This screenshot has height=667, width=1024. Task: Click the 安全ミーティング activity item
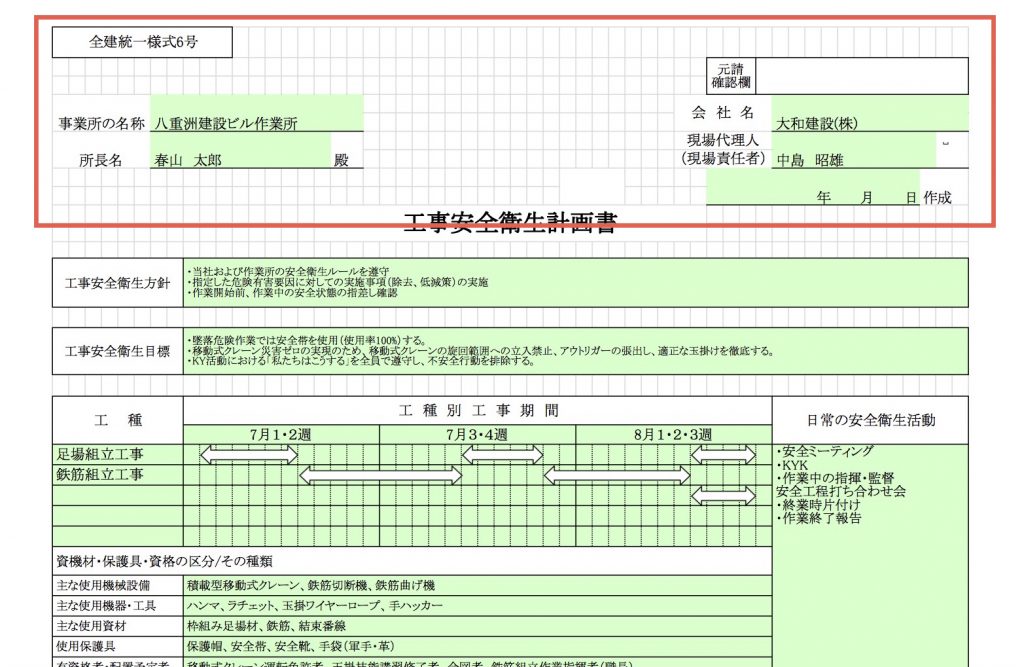(x=825, y=451)
